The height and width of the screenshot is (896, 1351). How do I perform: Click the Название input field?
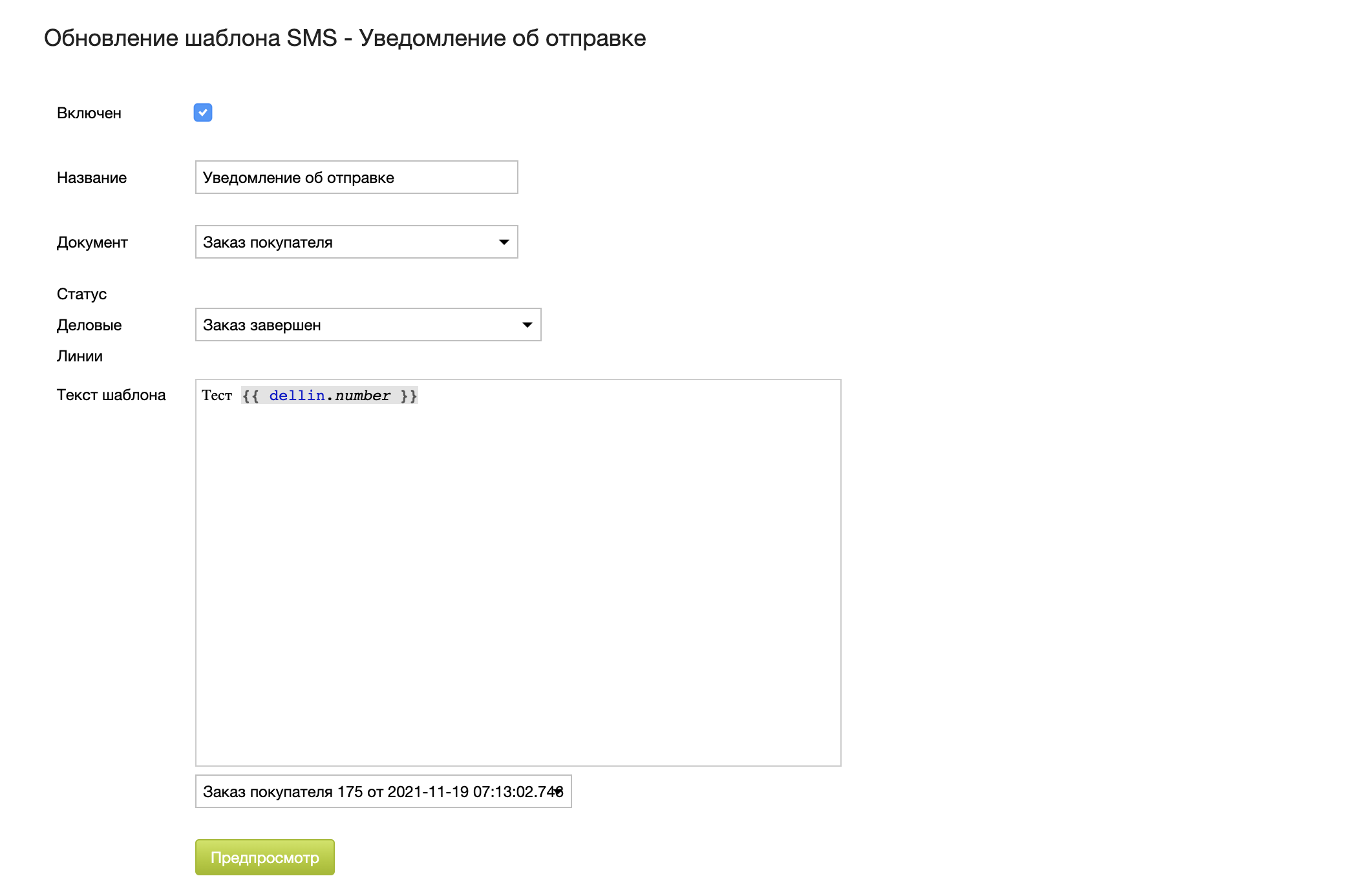tap(356, 178)
